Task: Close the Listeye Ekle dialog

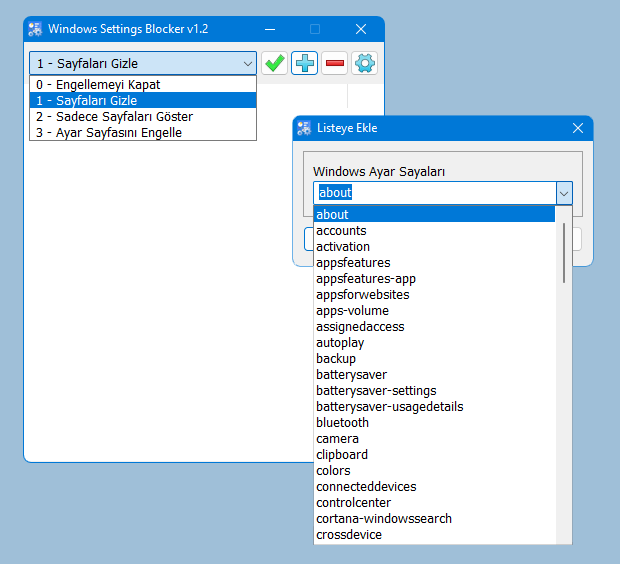Action: 578,128
